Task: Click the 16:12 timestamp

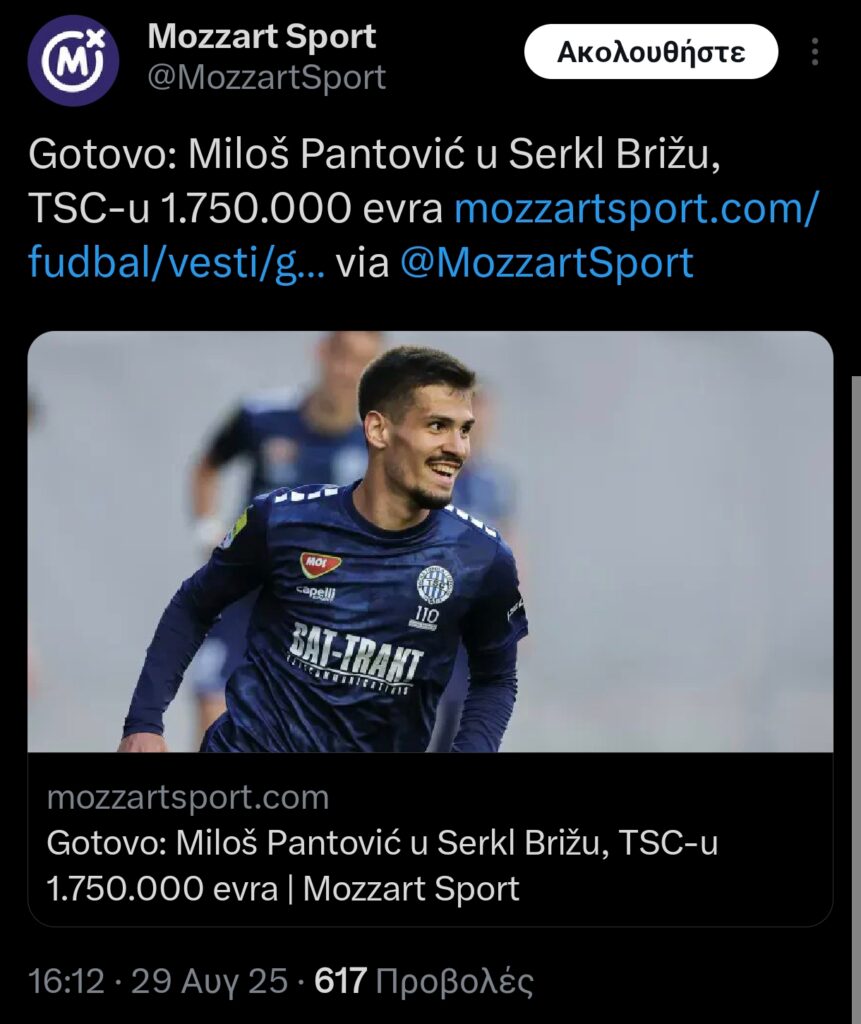Action: pyautogui.click(x=66, y=981)
